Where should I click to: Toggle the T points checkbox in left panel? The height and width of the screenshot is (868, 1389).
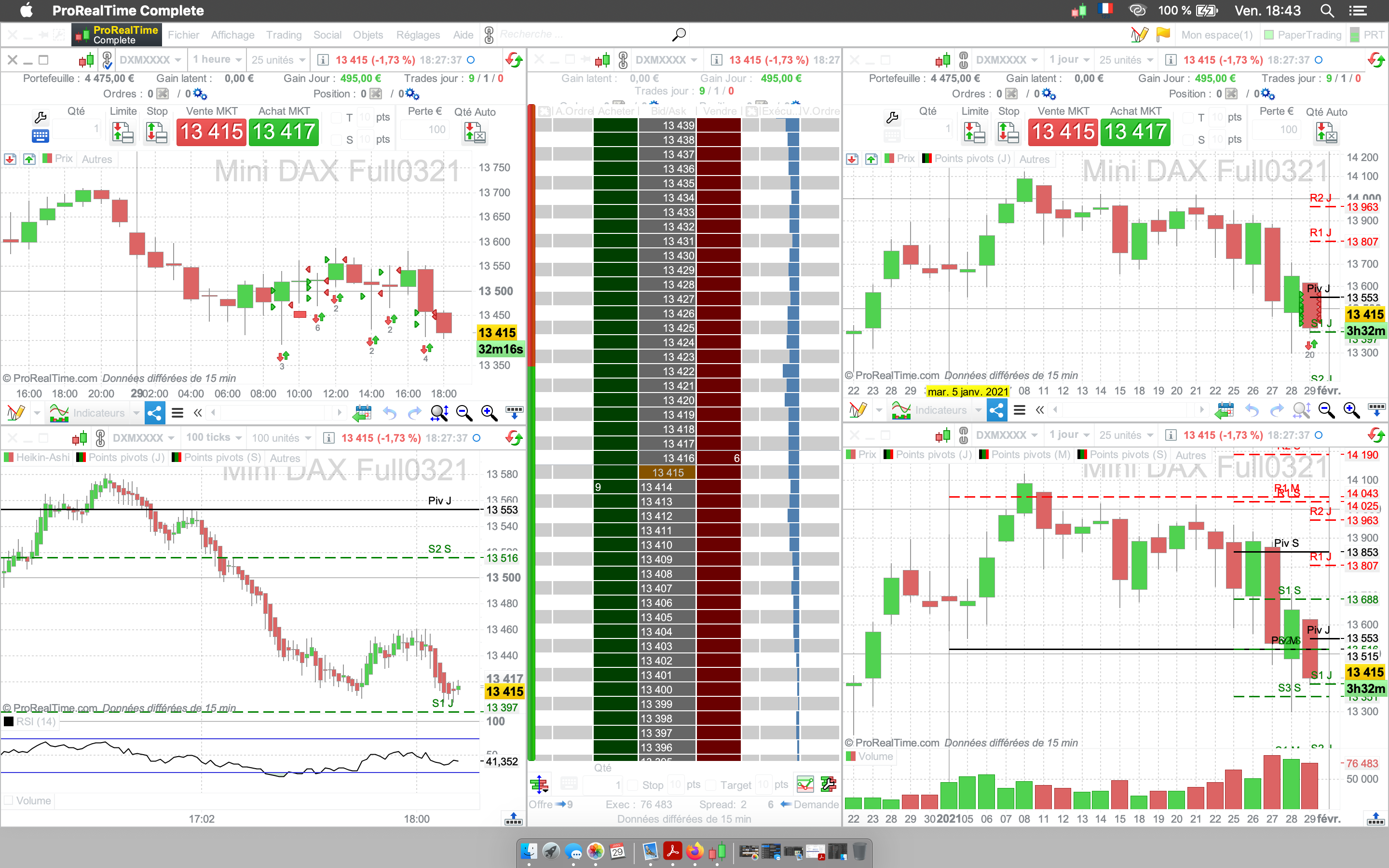coord(337,117)
